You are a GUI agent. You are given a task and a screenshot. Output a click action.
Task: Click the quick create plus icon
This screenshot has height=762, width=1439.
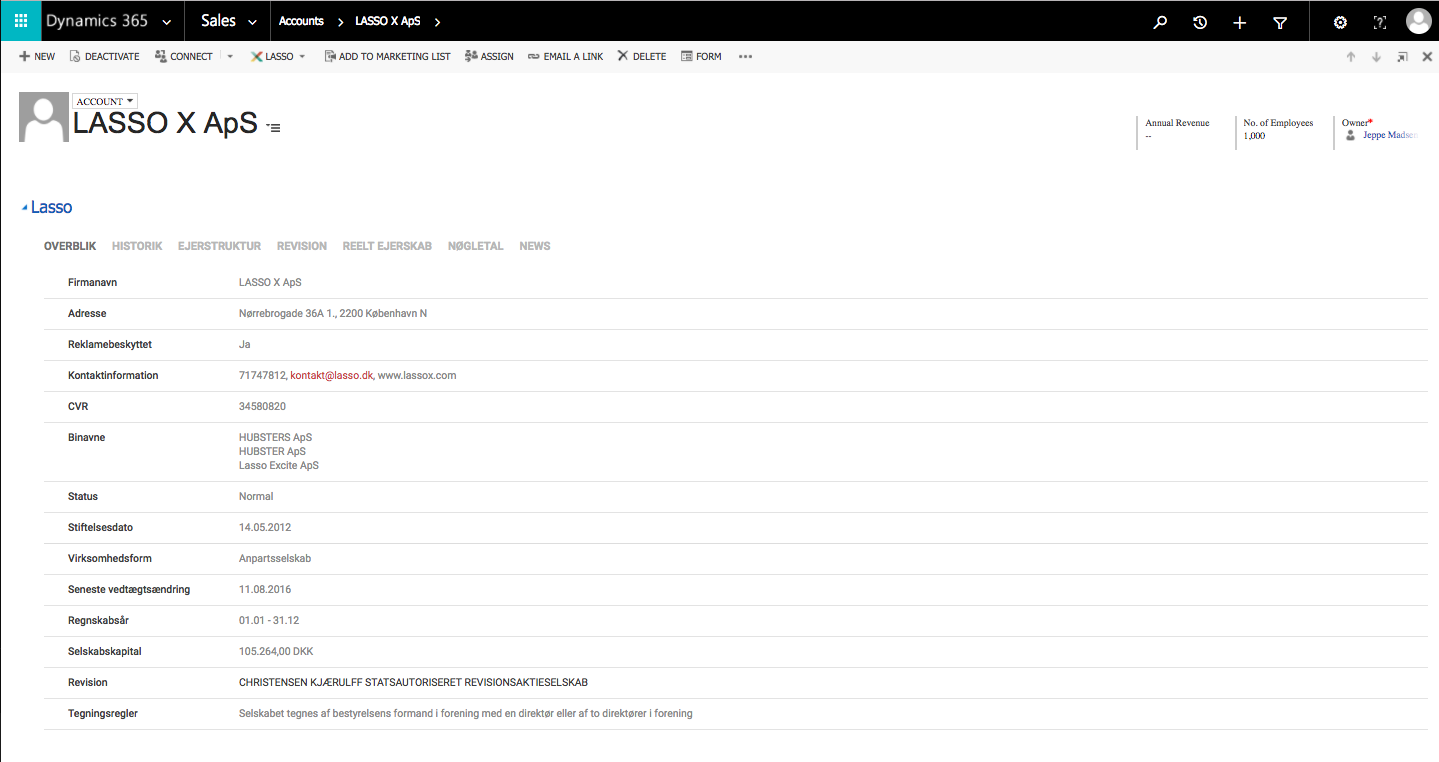[1240, 22]
